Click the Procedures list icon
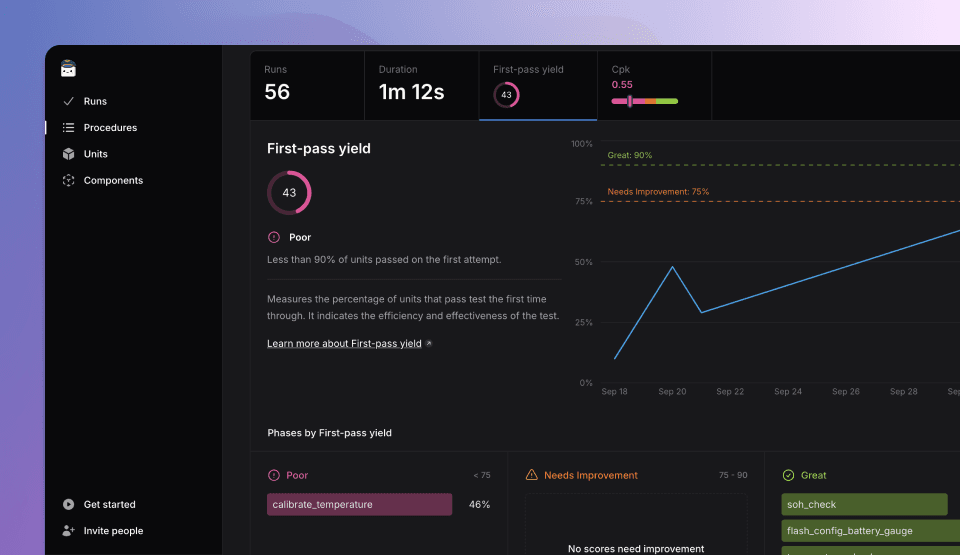Image resolution: width=960 pixels, height=555 pixels. (x=68, y=128)
